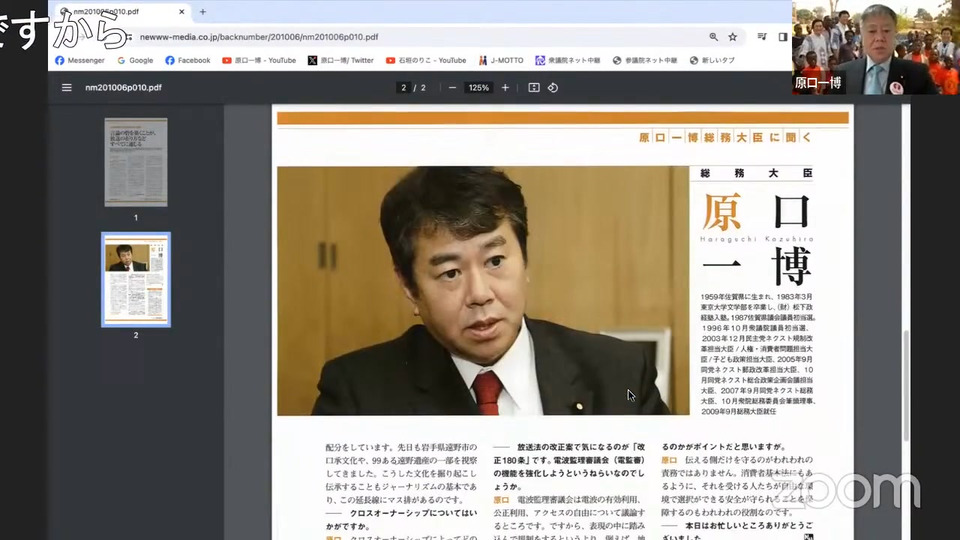Open the address bar zoom magnifier icon
960x540 pixels.
click(713, 37)
